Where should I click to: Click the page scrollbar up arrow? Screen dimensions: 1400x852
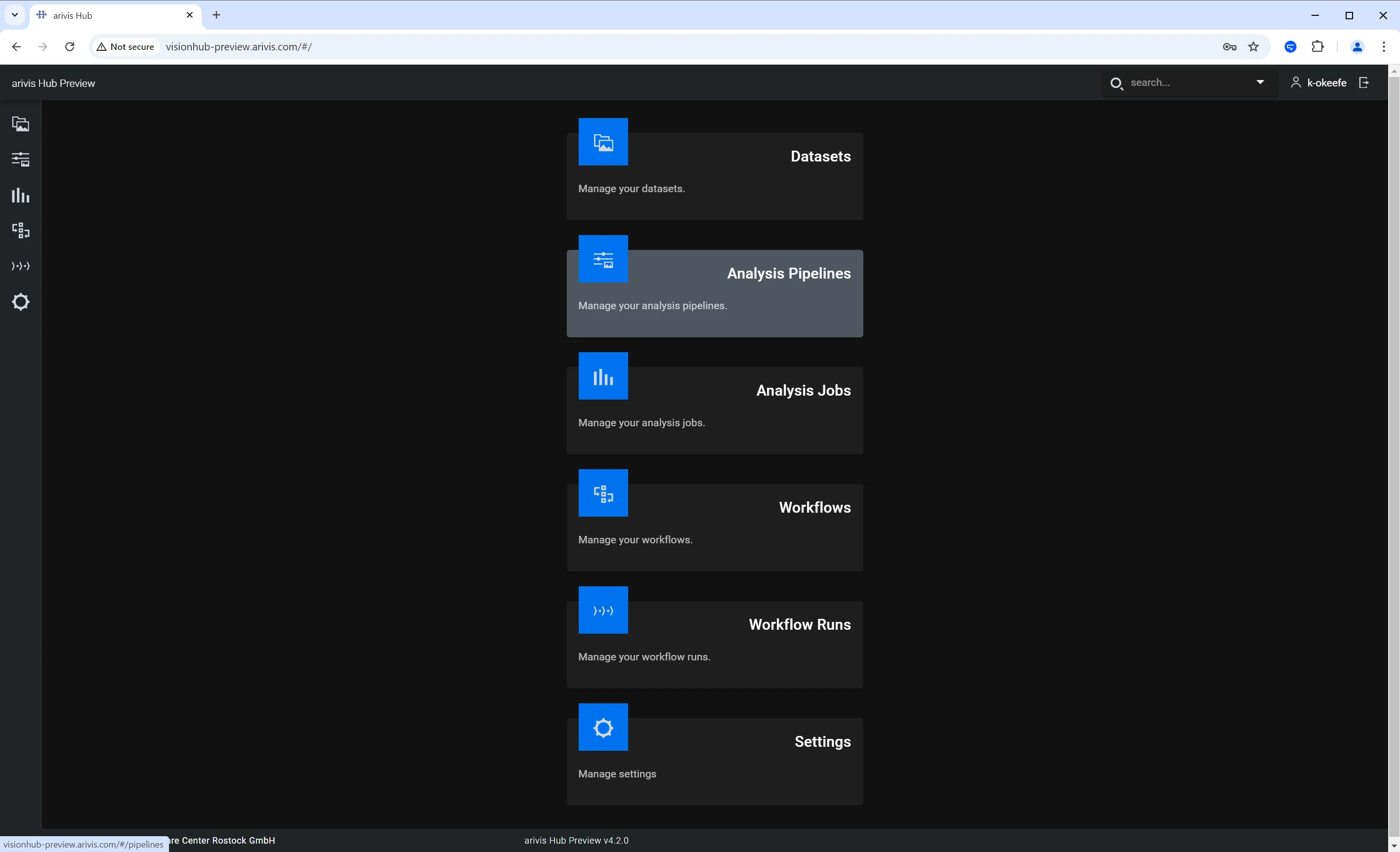click(x=1394, y=71)
